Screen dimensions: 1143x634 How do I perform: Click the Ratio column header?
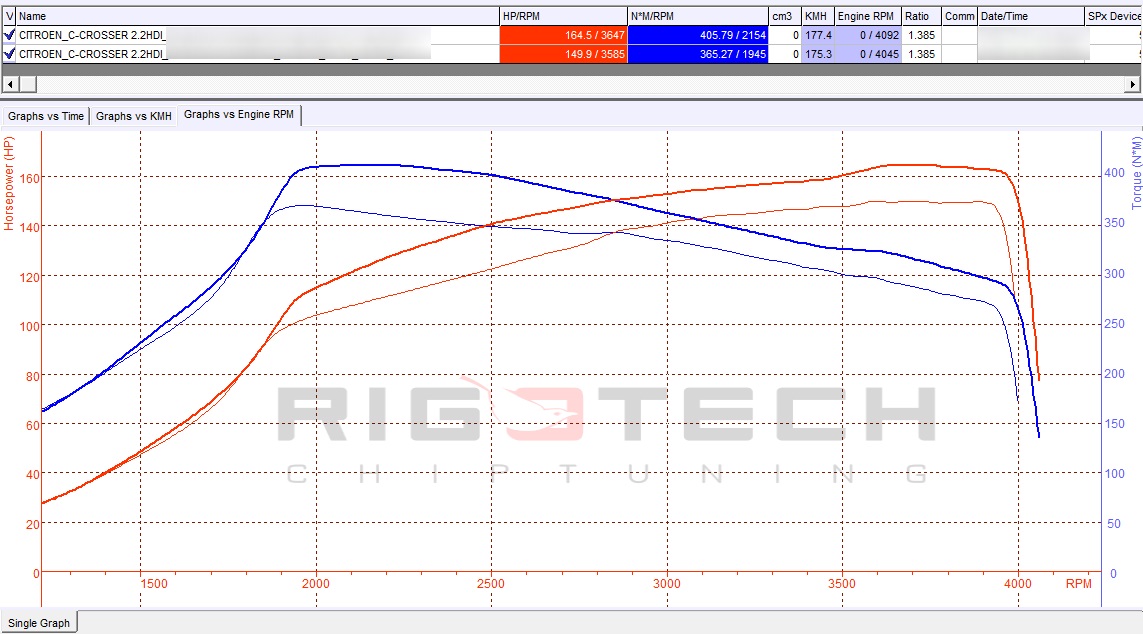click(921, 16)
